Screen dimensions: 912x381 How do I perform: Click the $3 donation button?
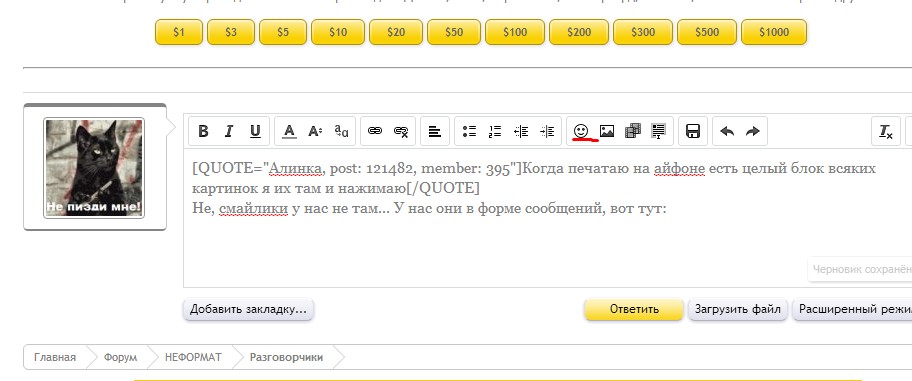click(231, 32)
